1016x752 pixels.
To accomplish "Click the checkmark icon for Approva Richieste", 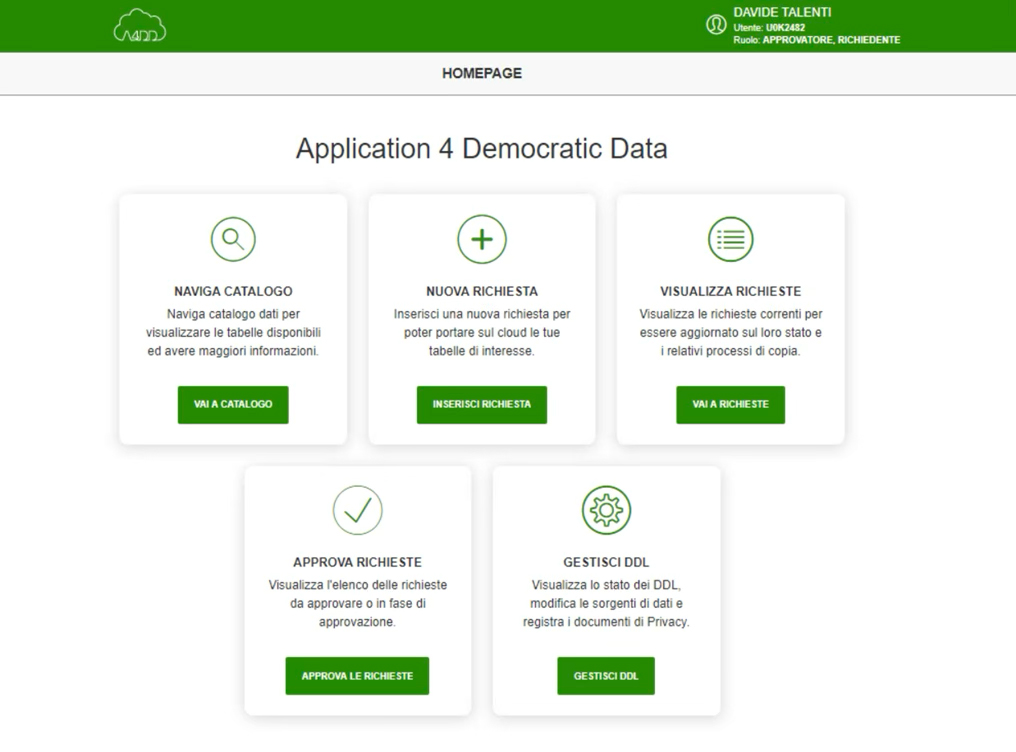I will [358, 510].
